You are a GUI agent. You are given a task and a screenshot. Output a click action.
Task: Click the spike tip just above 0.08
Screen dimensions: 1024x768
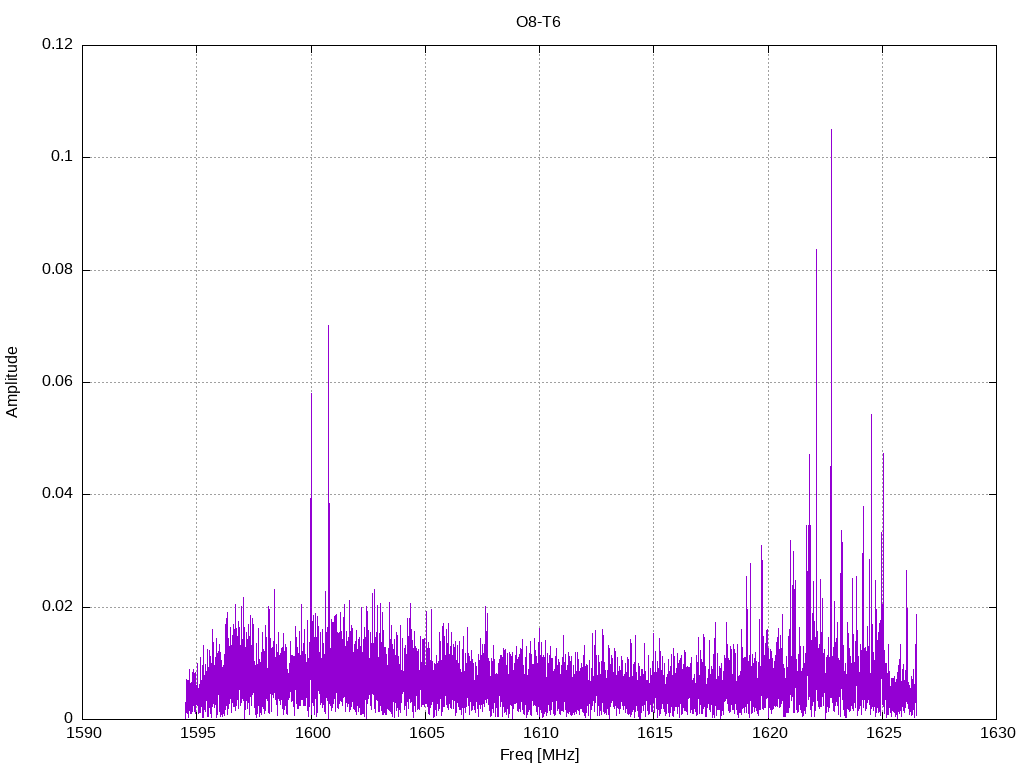click(816, 250)
